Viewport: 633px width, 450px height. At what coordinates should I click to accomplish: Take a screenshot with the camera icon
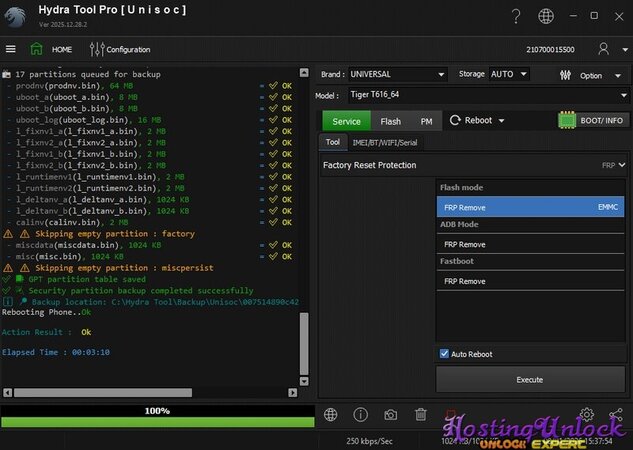(x=391, y=414)
